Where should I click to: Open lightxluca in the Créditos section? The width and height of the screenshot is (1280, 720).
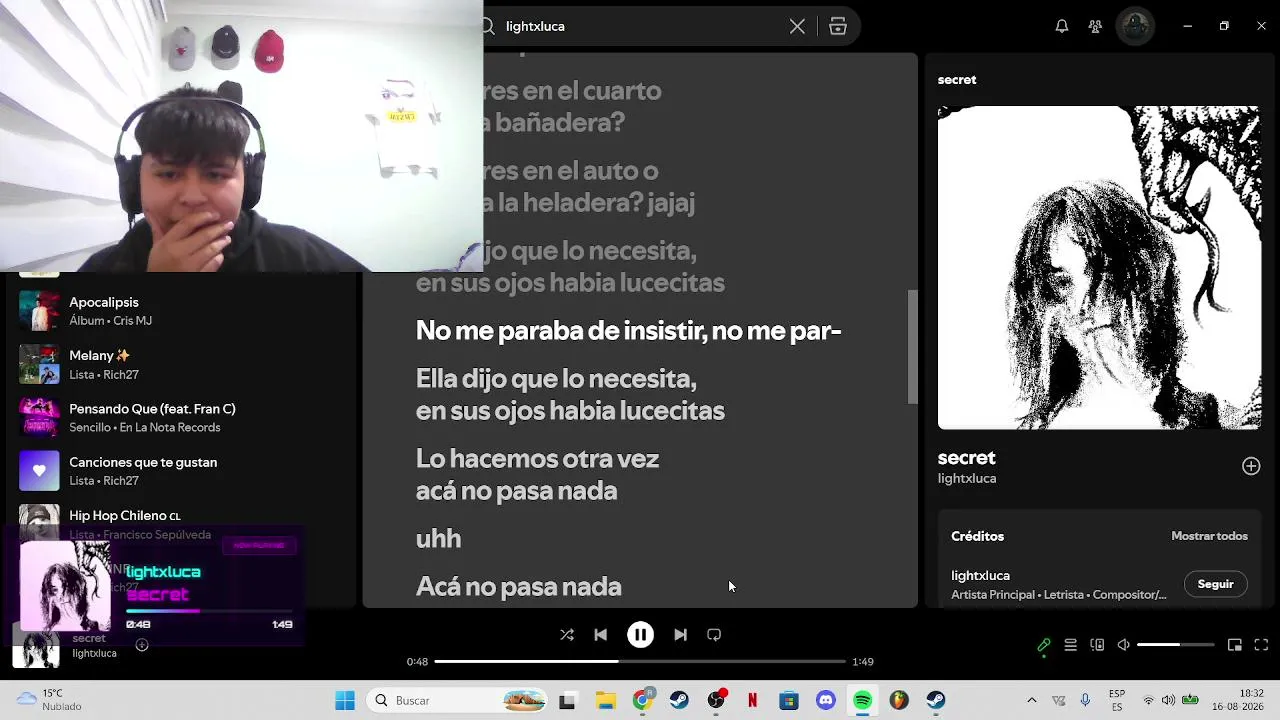(980, 575)
